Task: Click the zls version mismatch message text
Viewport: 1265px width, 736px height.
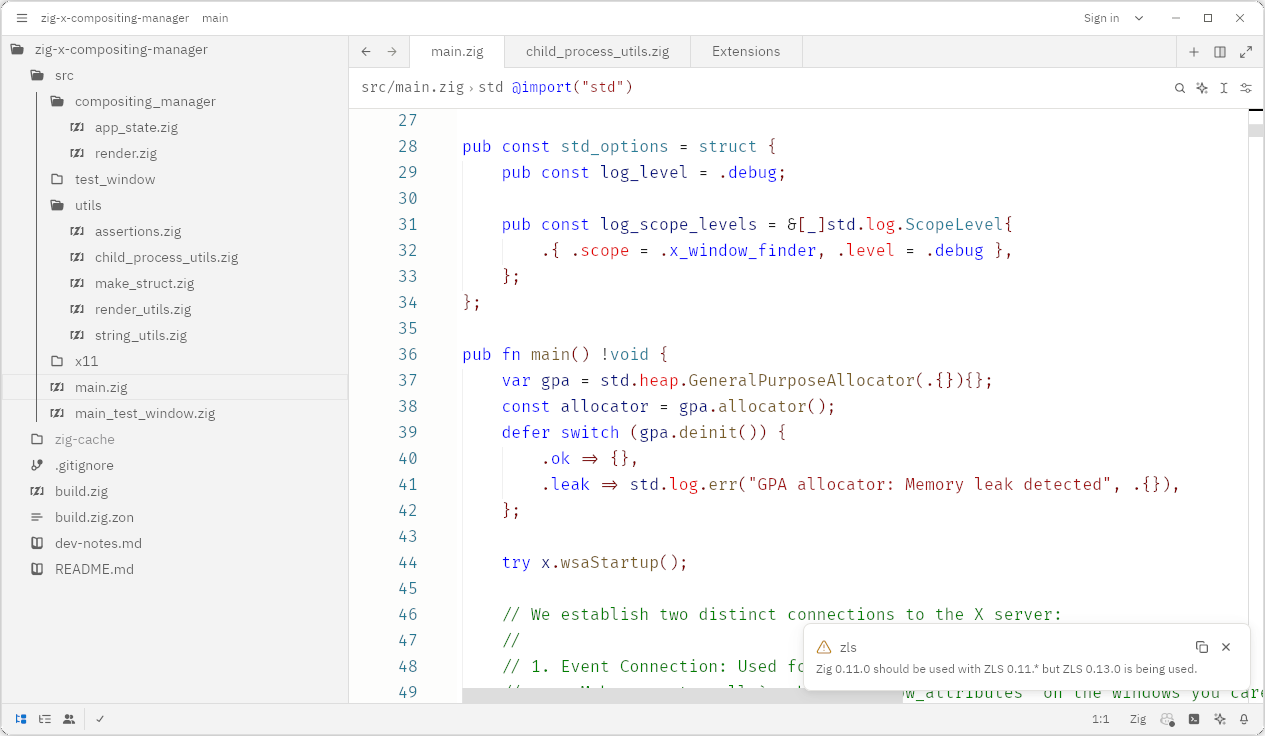Action: pyautogui.click(x=1006, y=669)
